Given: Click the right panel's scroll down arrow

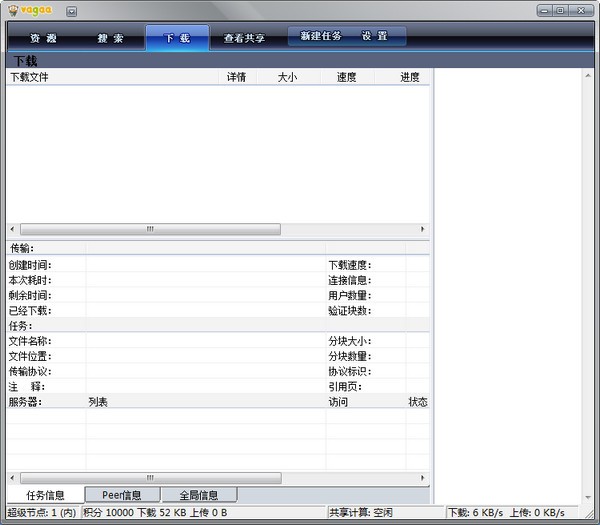Looking at the screenshot, I should 588,498.
